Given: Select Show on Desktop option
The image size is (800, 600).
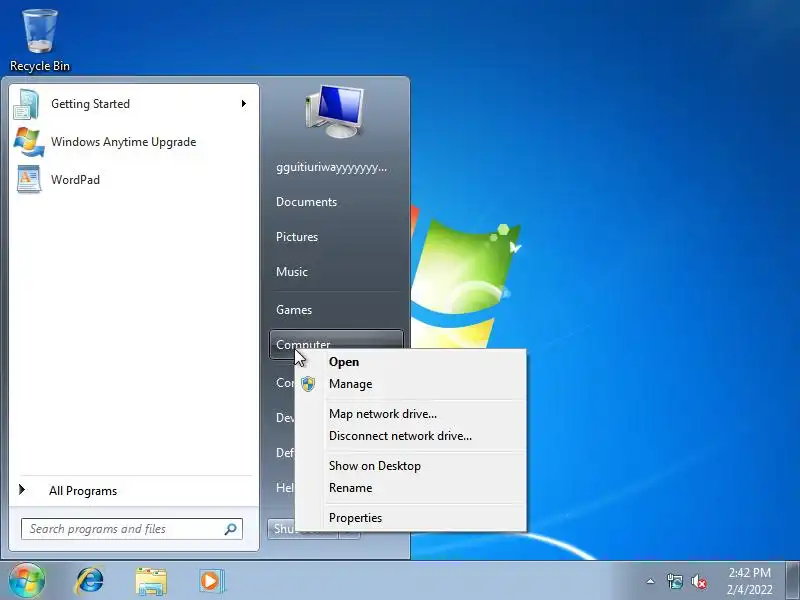Looking at the screenshot, I should 410,466.
